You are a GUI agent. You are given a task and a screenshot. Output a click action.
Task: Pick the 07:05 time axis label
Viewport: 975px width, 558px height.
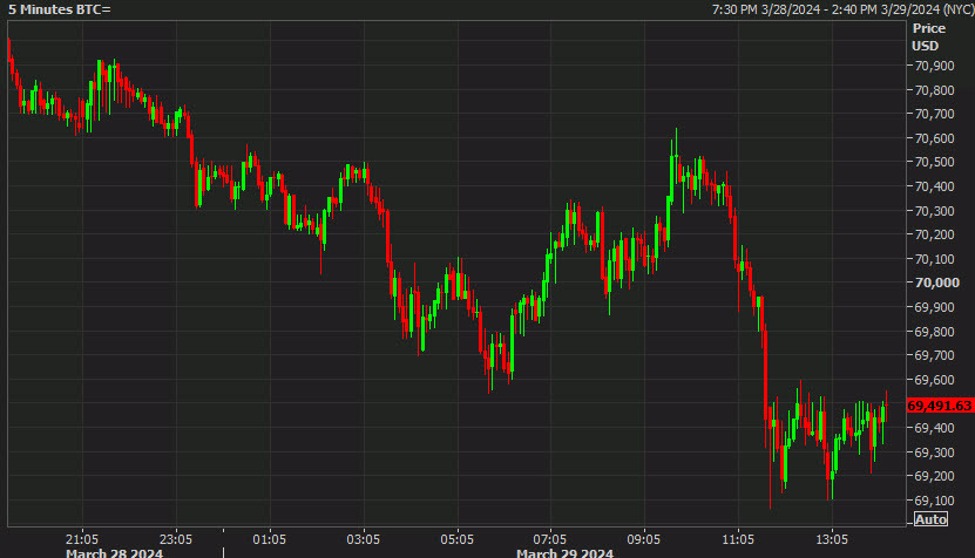click(x=550, y=538)
